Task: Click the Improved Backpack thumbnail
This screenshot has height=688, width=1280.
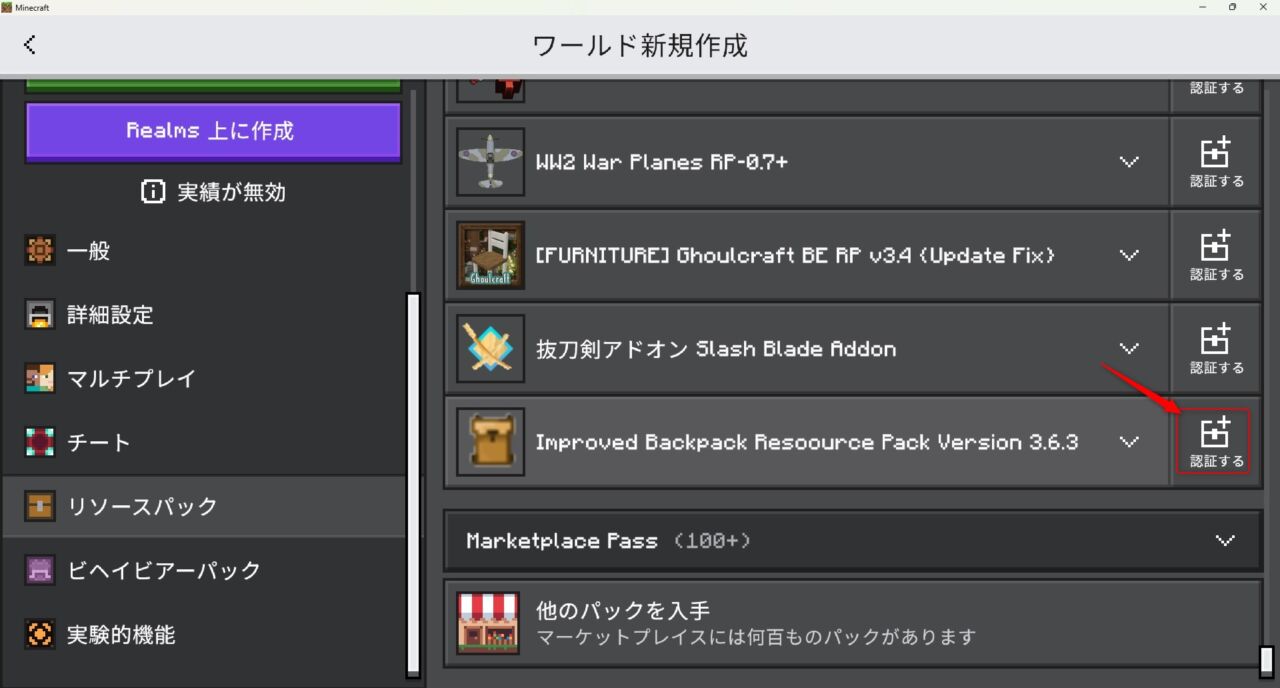Action: [x=490, y=442]
